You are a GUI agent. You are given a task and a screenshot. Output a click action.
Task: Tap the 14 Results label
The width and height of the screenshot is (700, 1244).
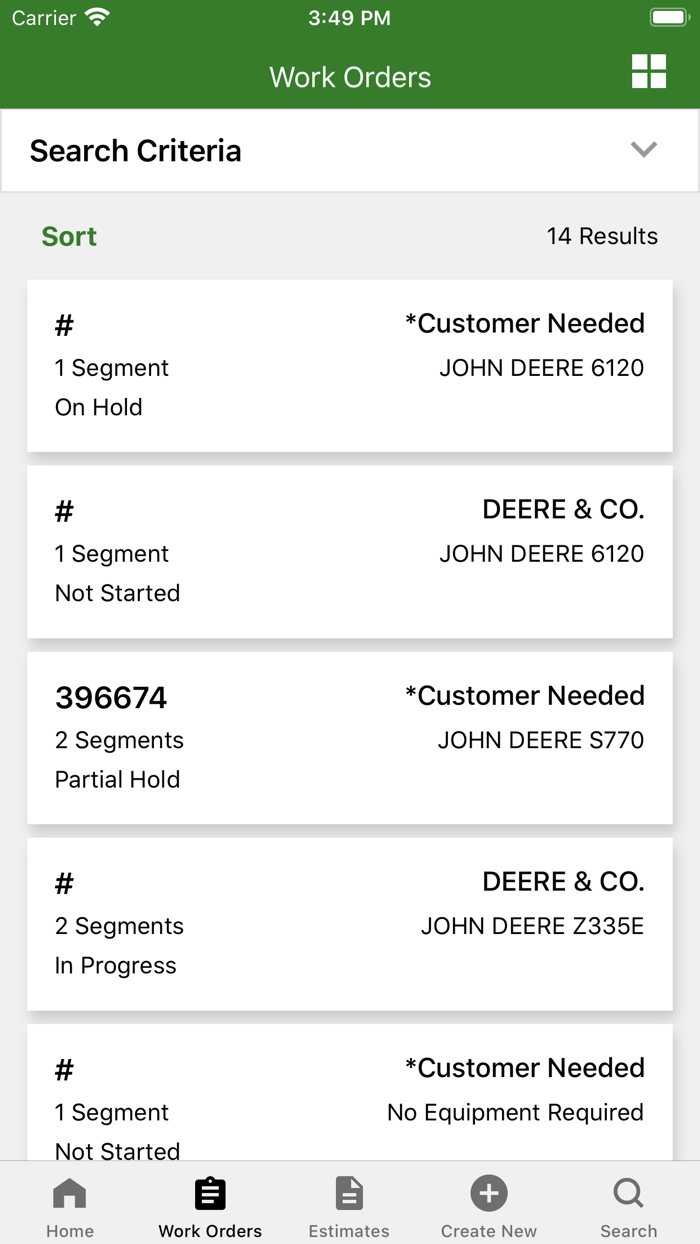[602, 236]
